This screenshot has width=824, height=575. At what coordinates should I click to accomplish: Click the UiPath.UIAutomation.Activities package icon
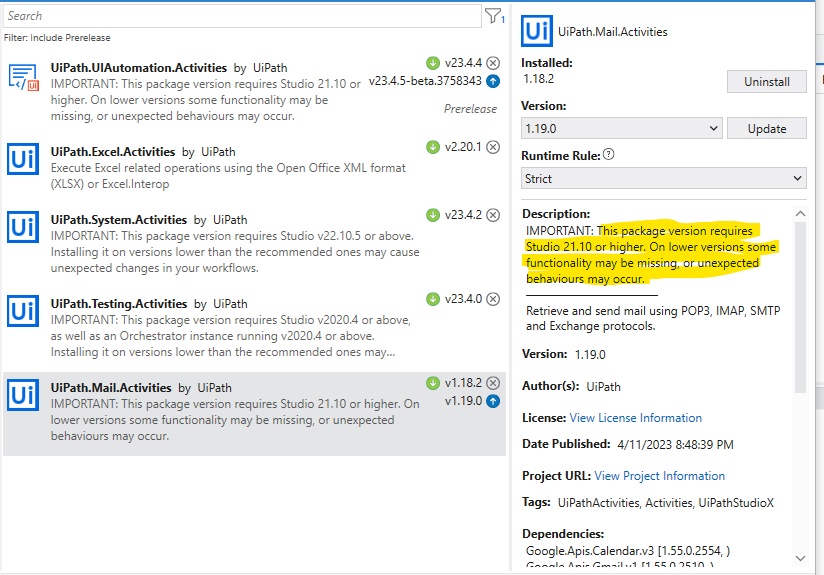(24, 77)
